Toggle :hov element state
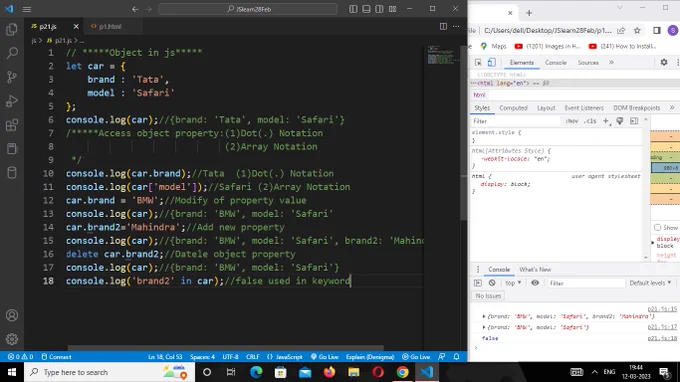This screenshot has width=680, height=382. [x=572, y=121]
